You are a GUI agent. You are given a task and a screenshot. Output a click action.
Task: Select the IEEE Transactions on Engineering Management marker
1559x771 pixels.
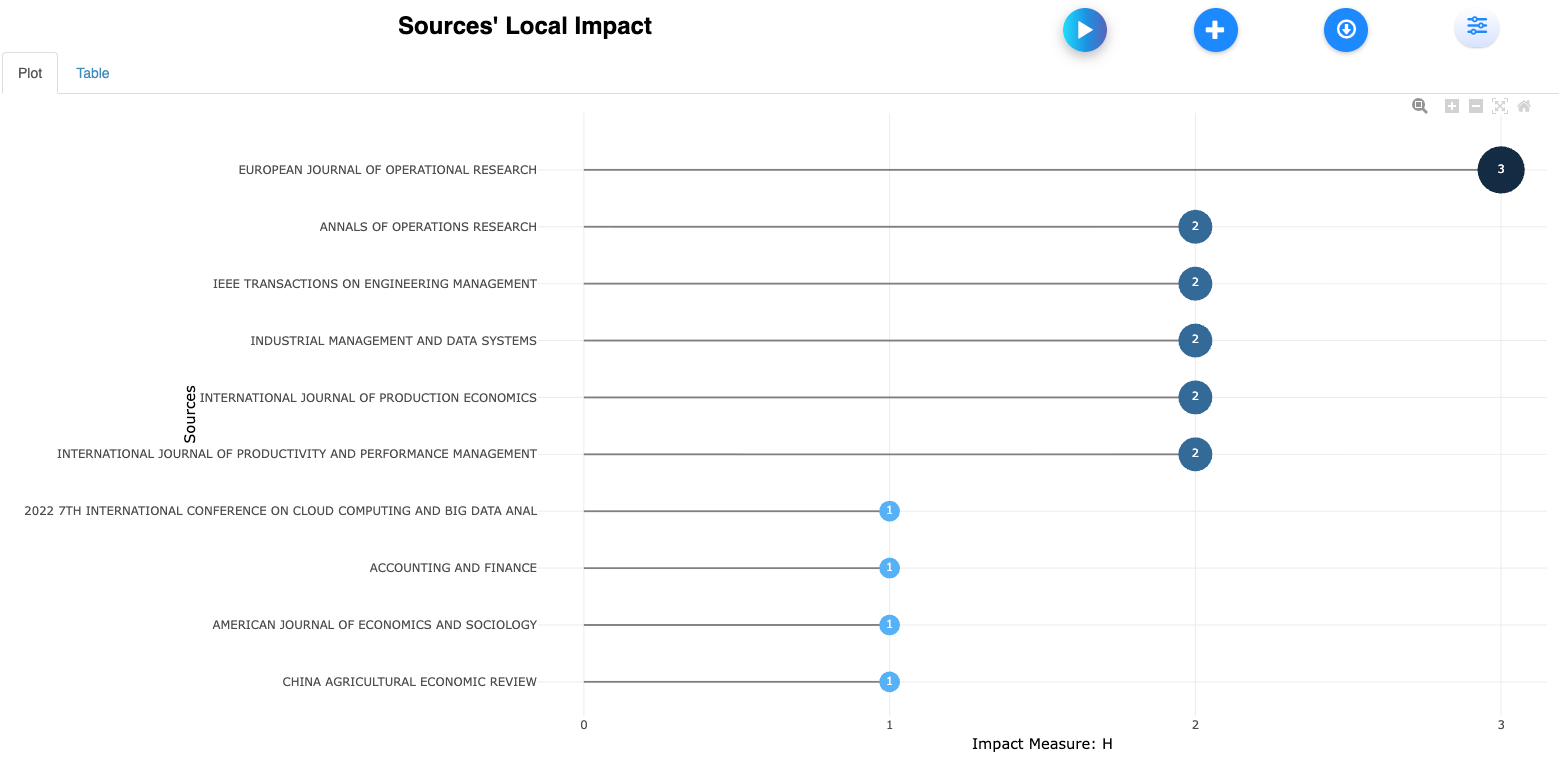(x=1194, y=284)
